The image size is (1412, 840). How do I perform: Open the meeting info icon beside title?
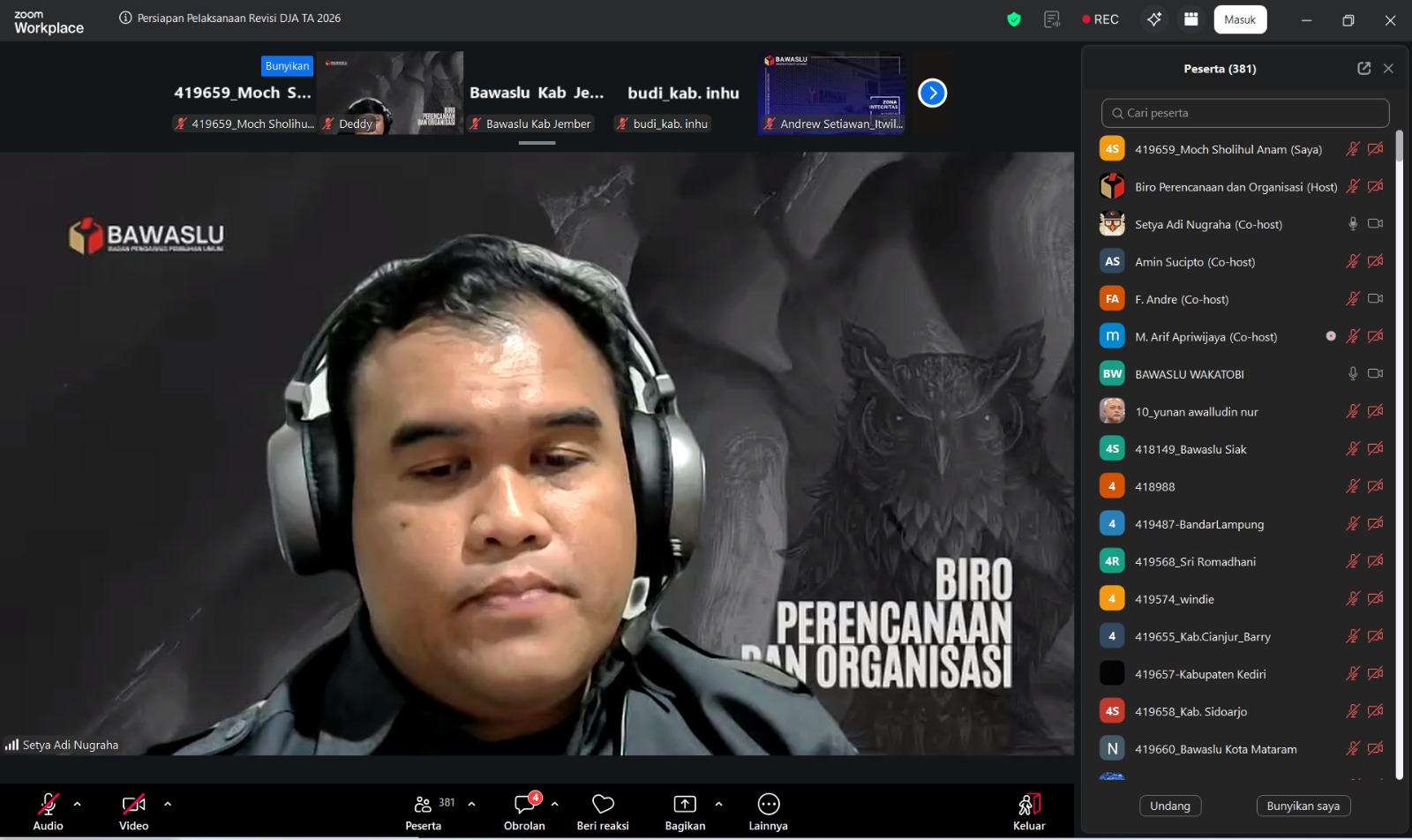click(x=125, y=19)
